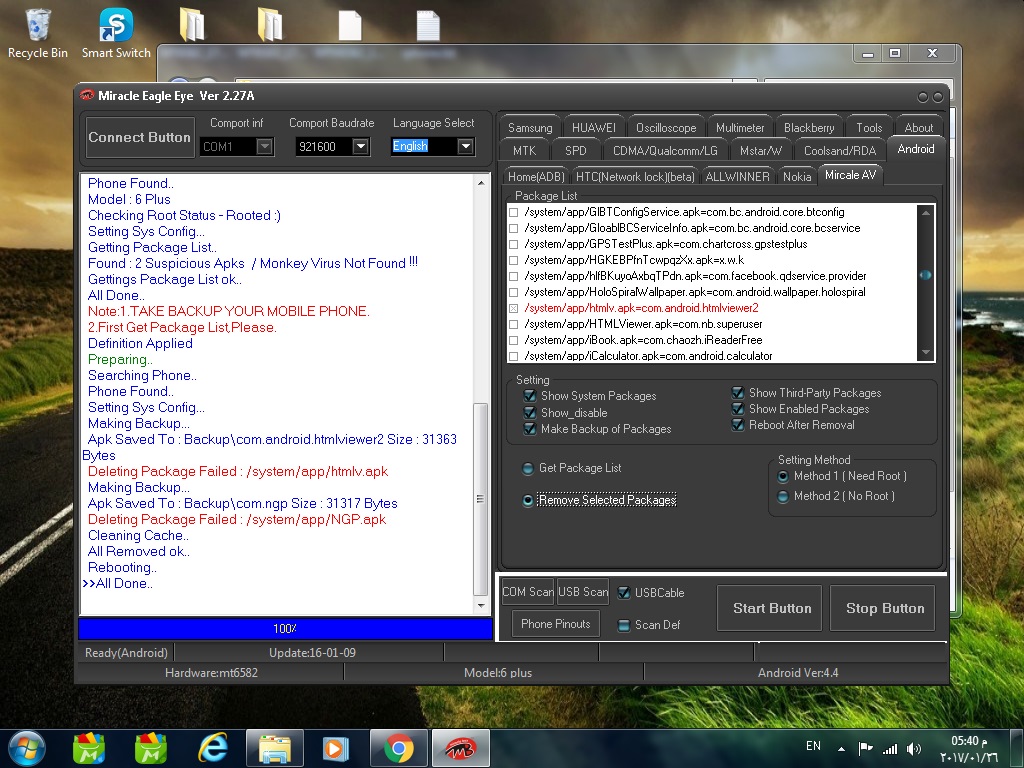The height and width of the screenshot is (768, 1024).
Task: Check the iBook.apk package checkbox
Action: tap(513, 340)
